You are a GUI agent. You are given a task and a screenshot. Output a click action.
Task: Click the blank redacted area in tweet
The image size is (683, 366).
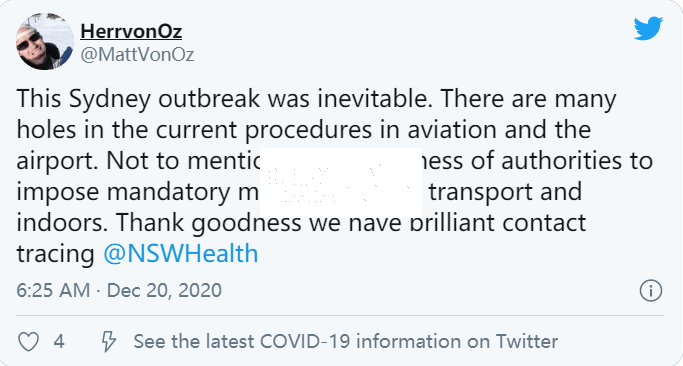click(x=341, y=183)
